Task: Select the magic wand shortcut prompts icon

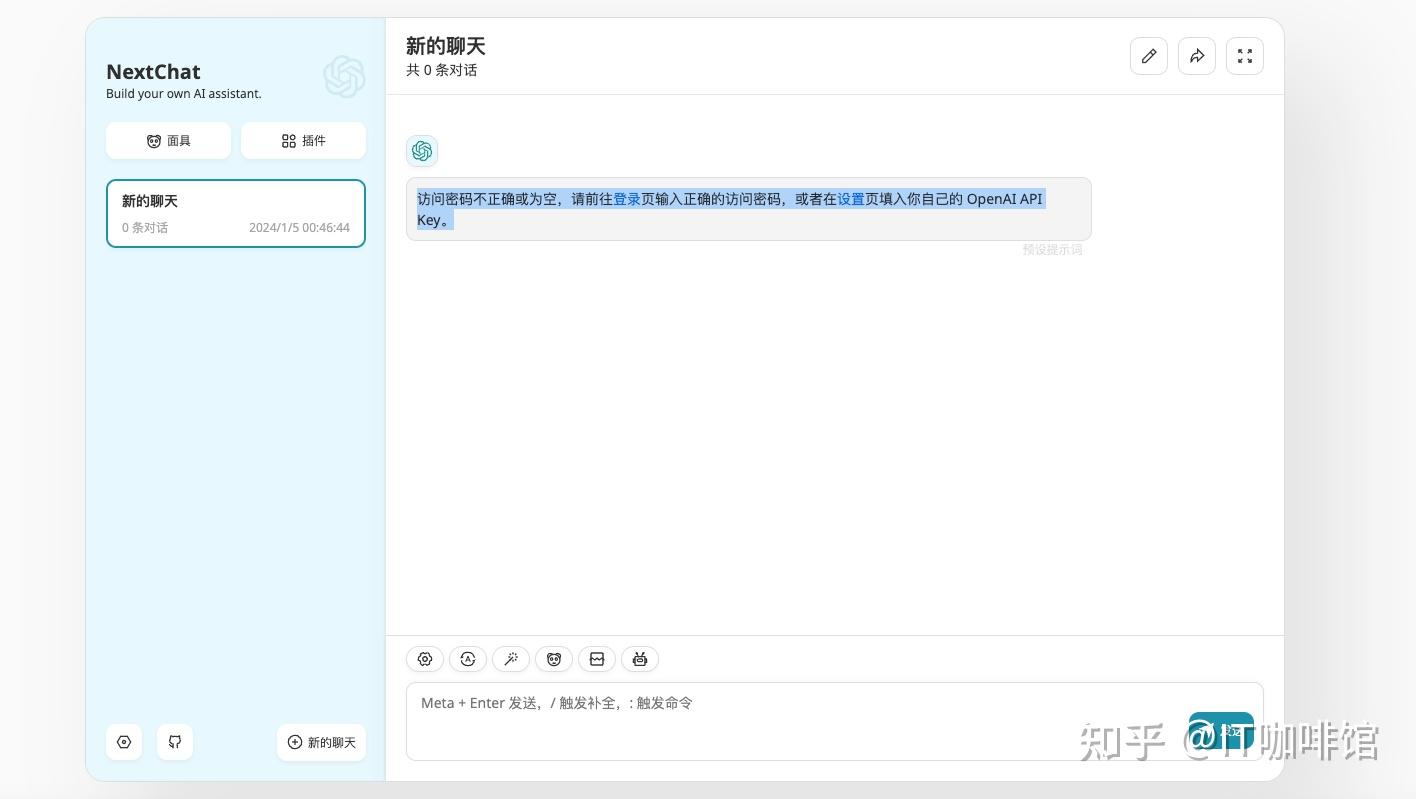Action: coord(511,659)
